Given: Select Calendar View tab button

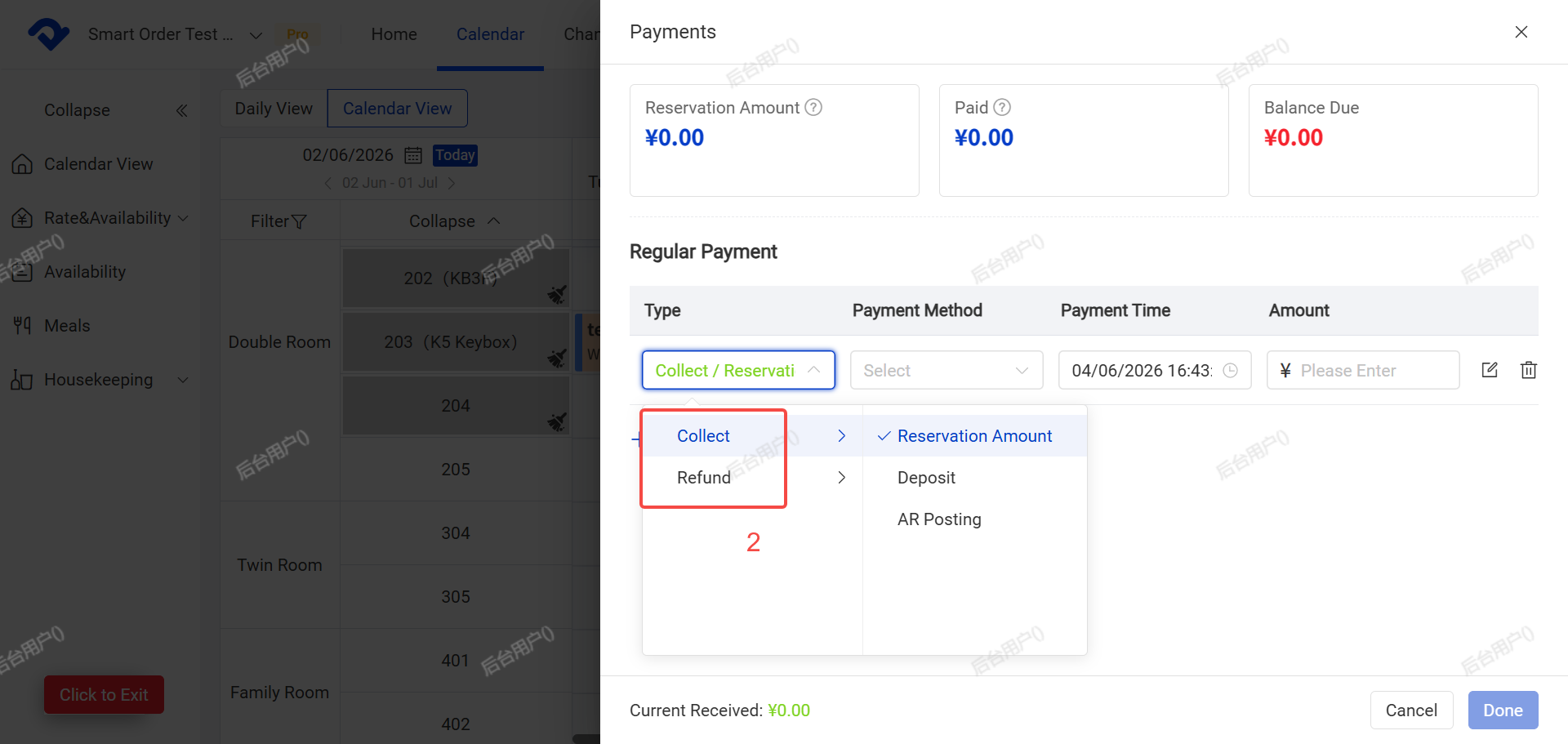Looking at the screenshot, I should (397, 109).
